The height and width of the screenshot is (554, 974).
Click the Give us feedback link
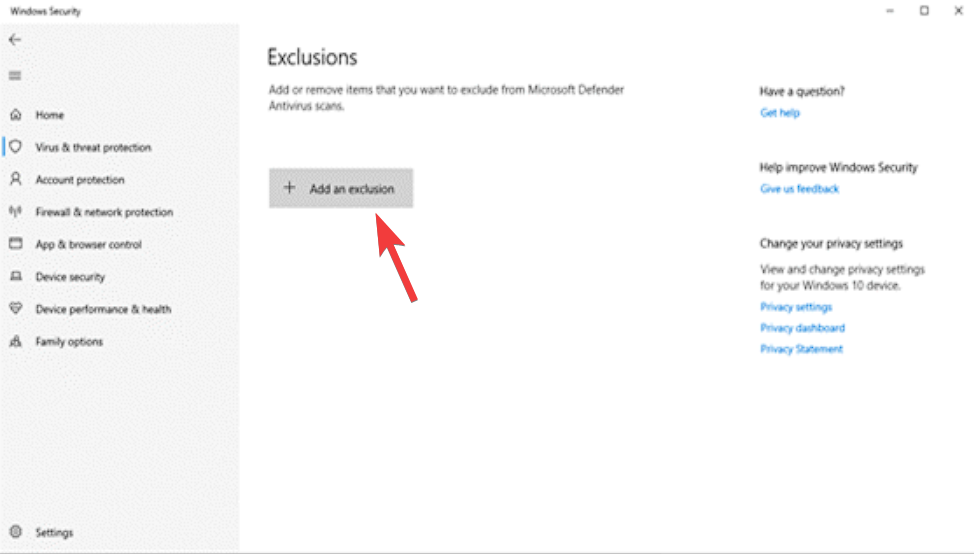(x=799, y=189)
